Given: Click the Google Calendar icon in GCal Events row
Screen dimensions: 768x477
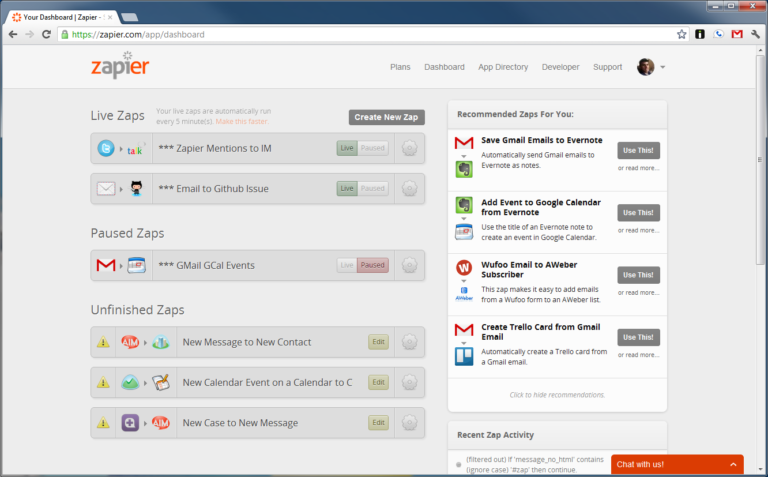Looking at the screenshot, I should coord(137,265).
